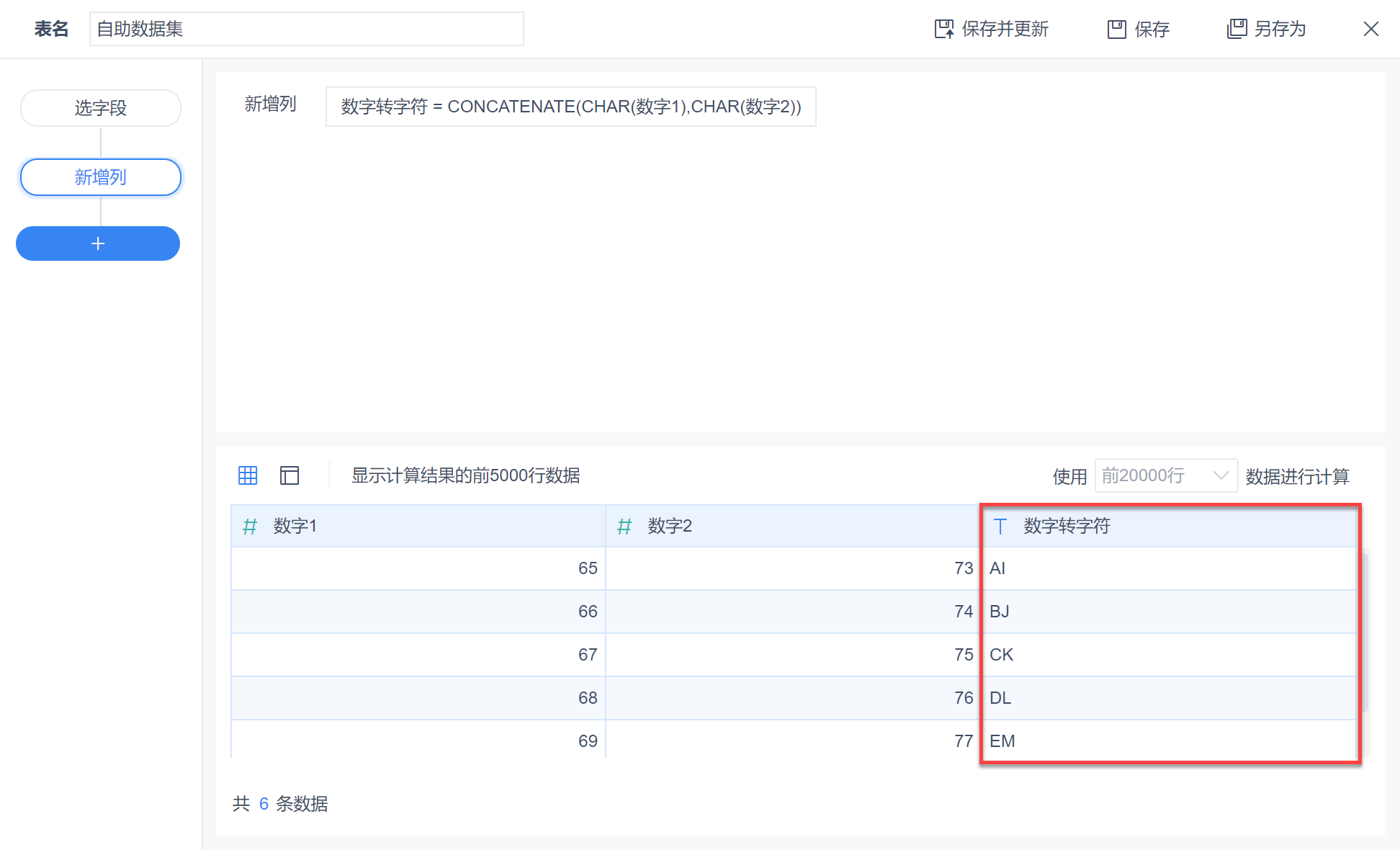Click the Save As icon
The image size is (1400, 850).
pyautogui.click(x=1237, y=29)
